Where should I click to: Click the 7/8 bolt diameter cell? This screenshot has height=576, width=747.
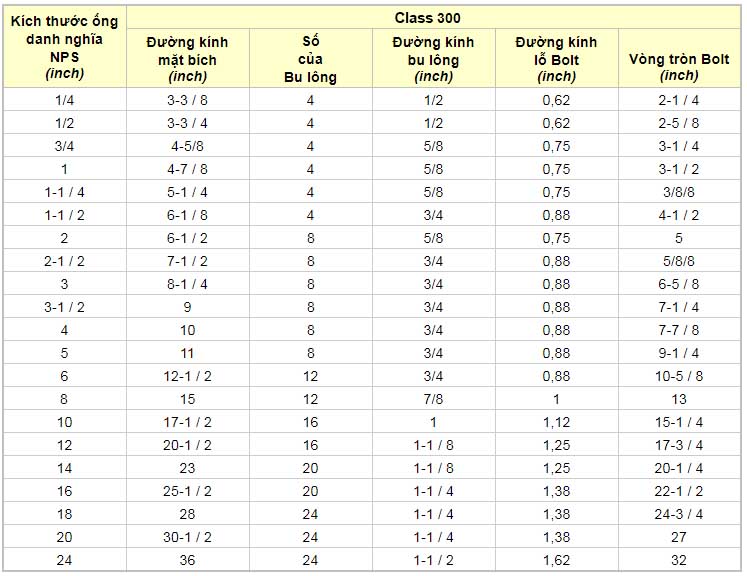pos(433,399)
